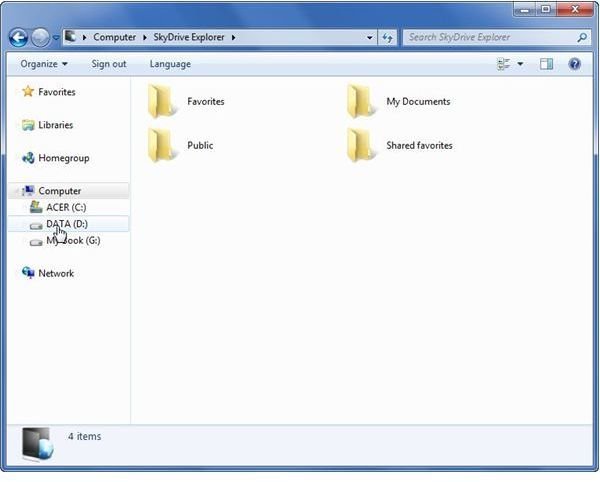Select Network in the navigation pane
This screenshot has height=482, width=600.
point(56,273)
